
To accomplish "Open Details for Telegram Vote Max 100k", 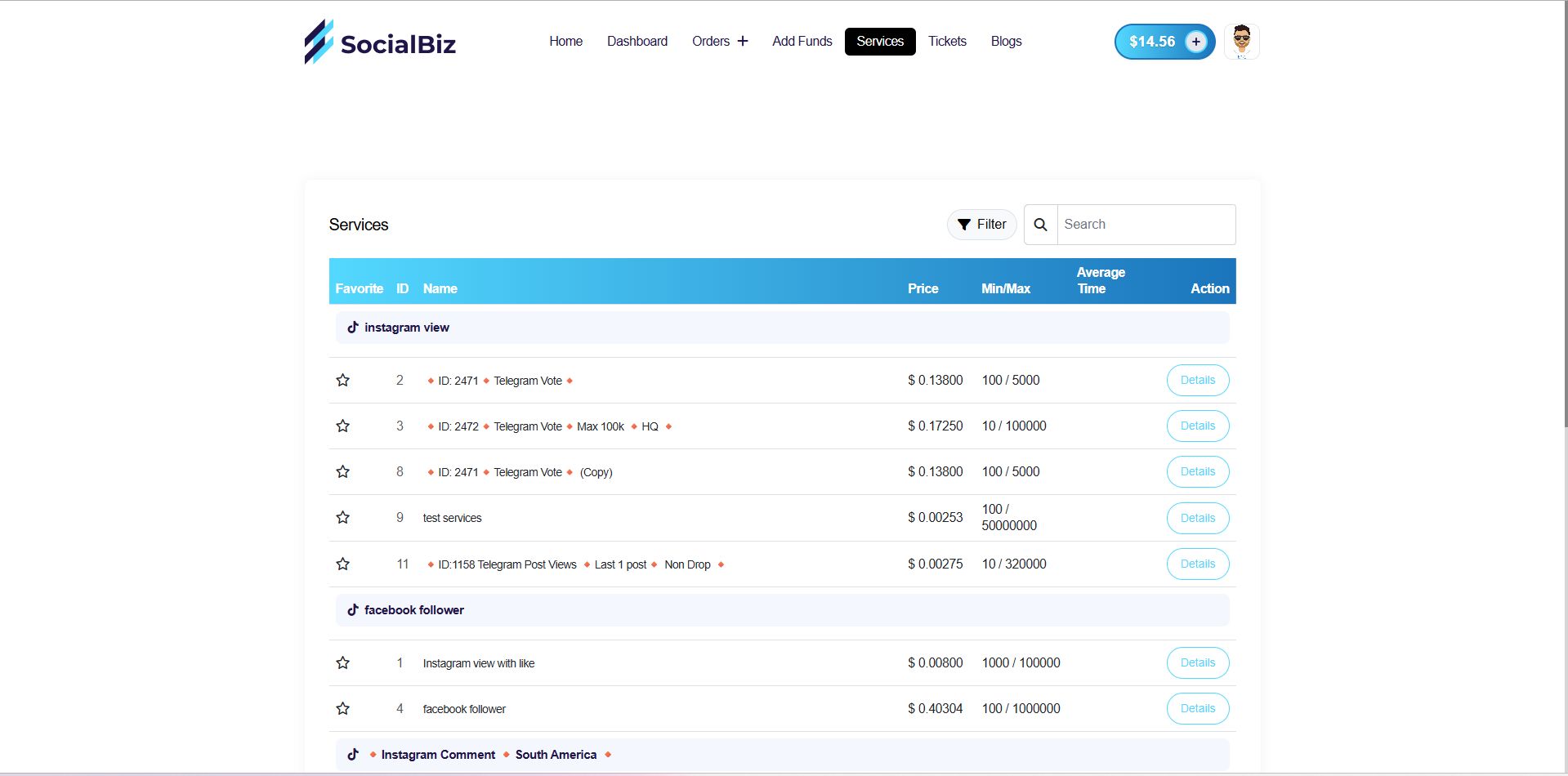I will click(1198, 426).
